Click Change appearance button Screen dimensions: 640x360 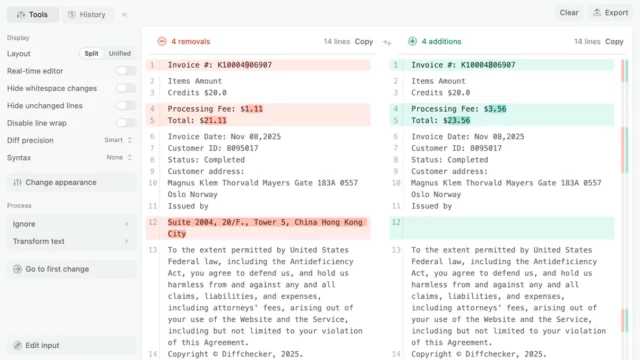tap(72, 182)
